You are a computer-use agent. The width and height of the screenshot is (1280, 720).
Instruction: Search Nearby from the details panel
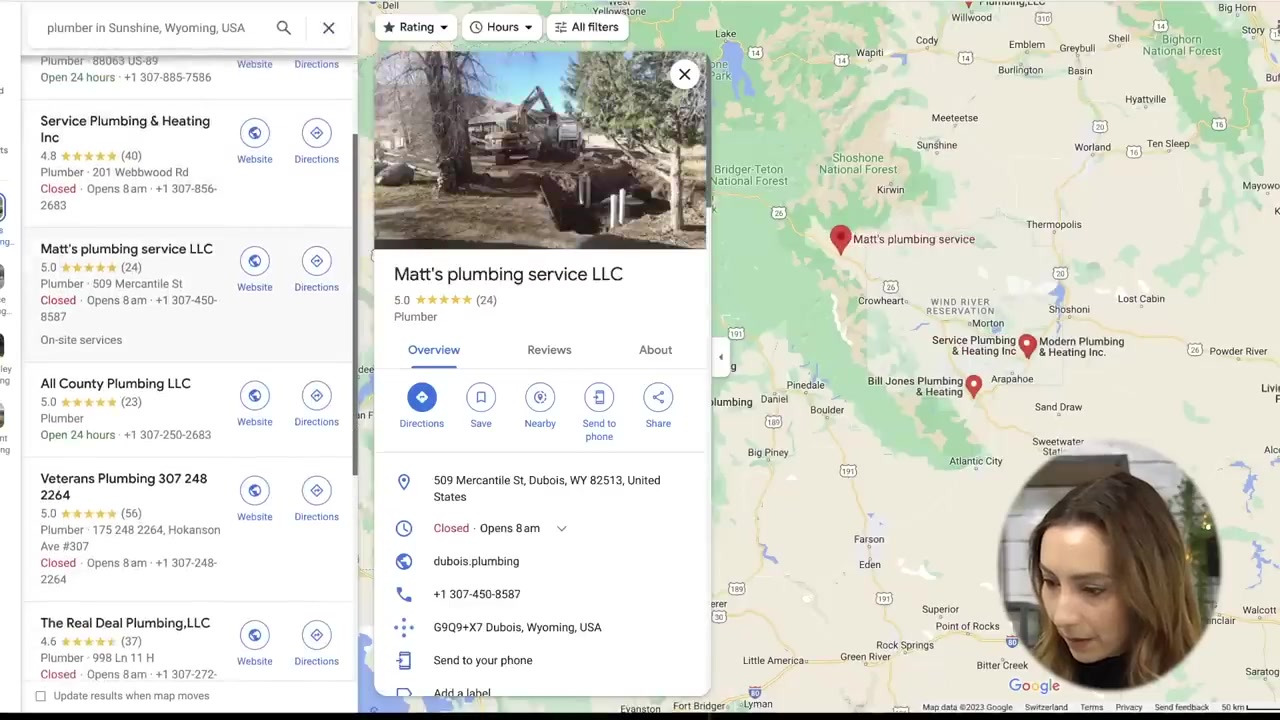pos(540,397)
